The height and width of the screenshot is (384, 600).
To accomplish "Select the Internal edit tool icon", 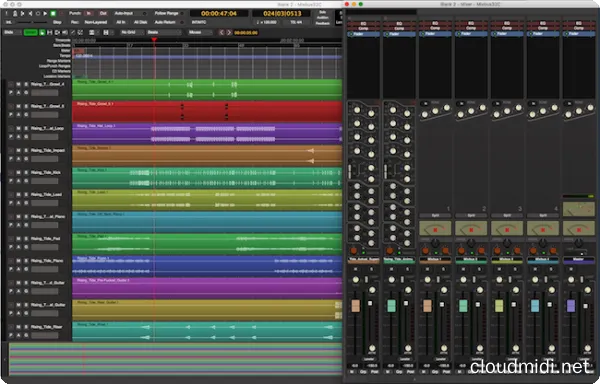I will click(x=80, y=33).
